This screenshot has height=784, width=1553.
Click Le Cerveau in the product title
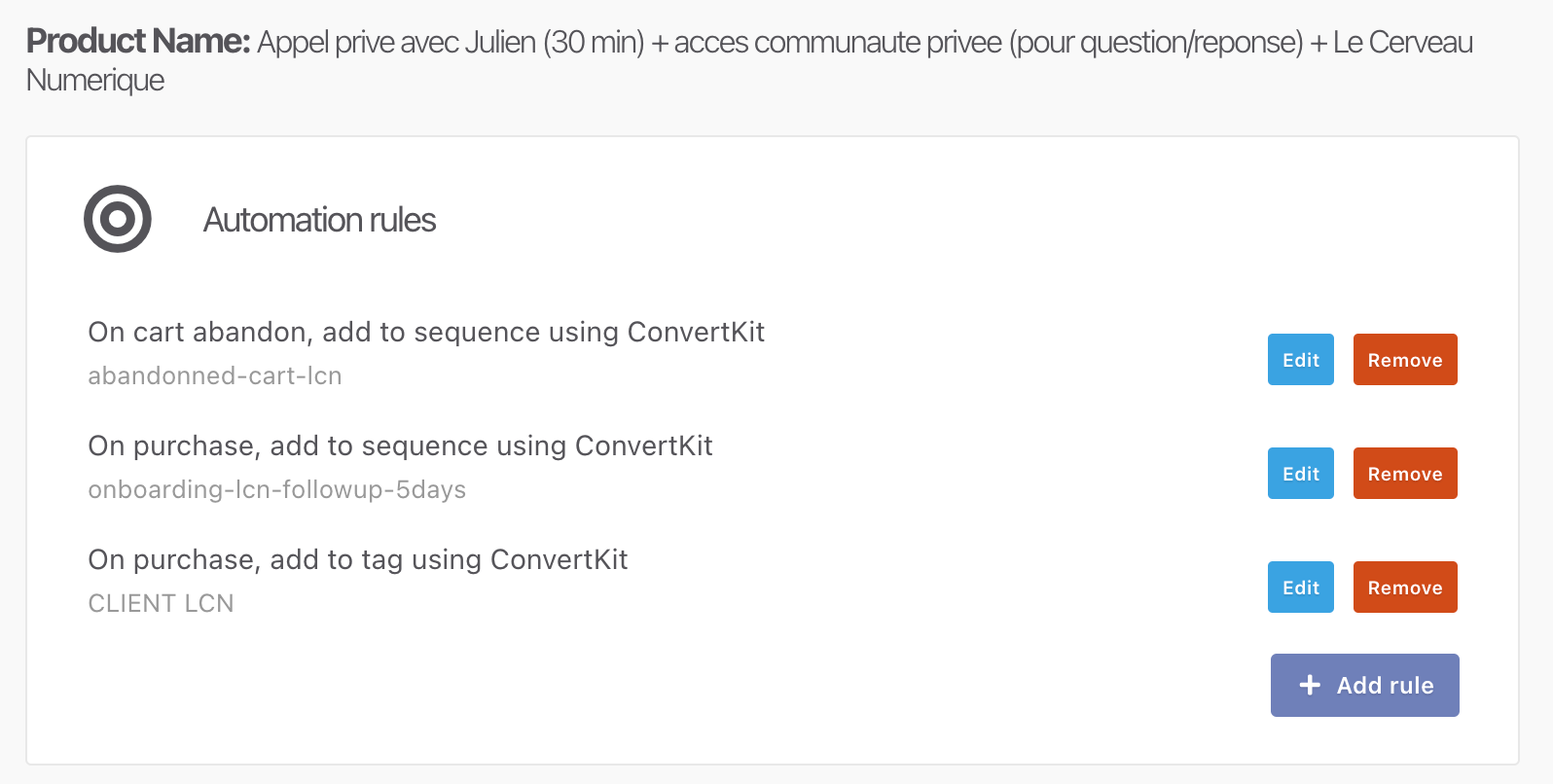[1403, 42]
